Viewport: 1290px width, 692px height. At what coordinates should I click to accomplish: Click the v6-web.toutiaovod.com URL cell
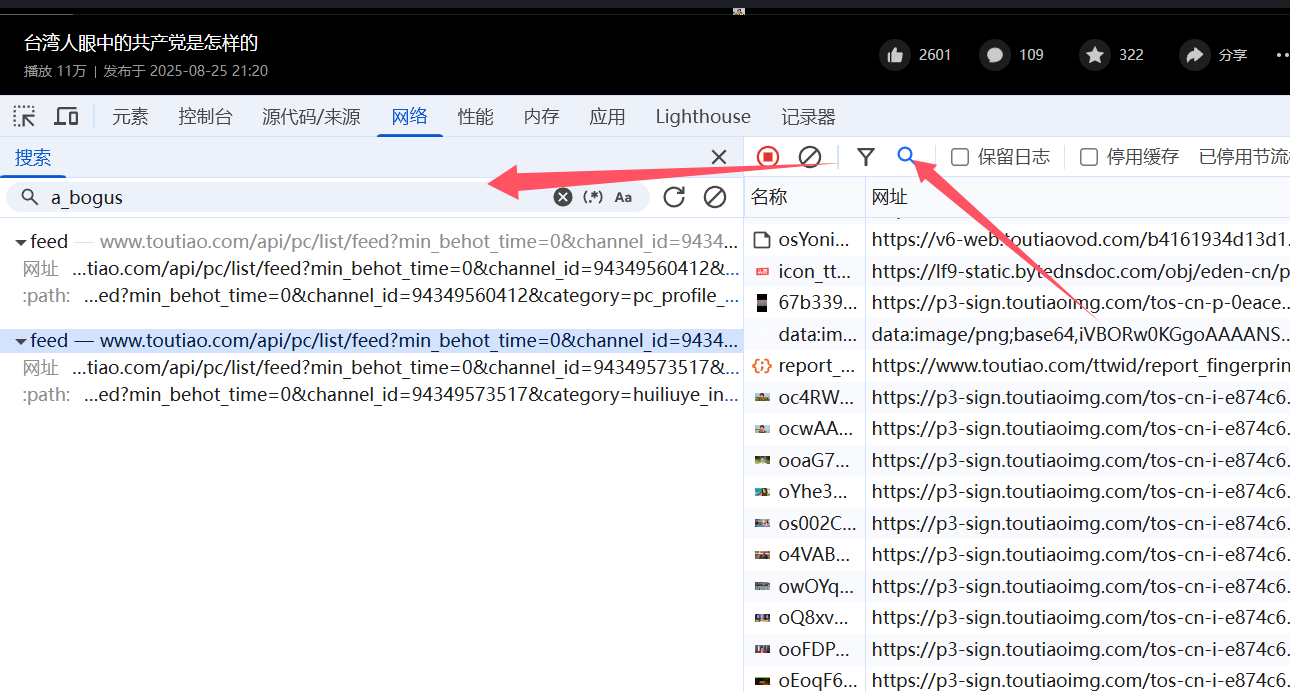[1080, 240]
